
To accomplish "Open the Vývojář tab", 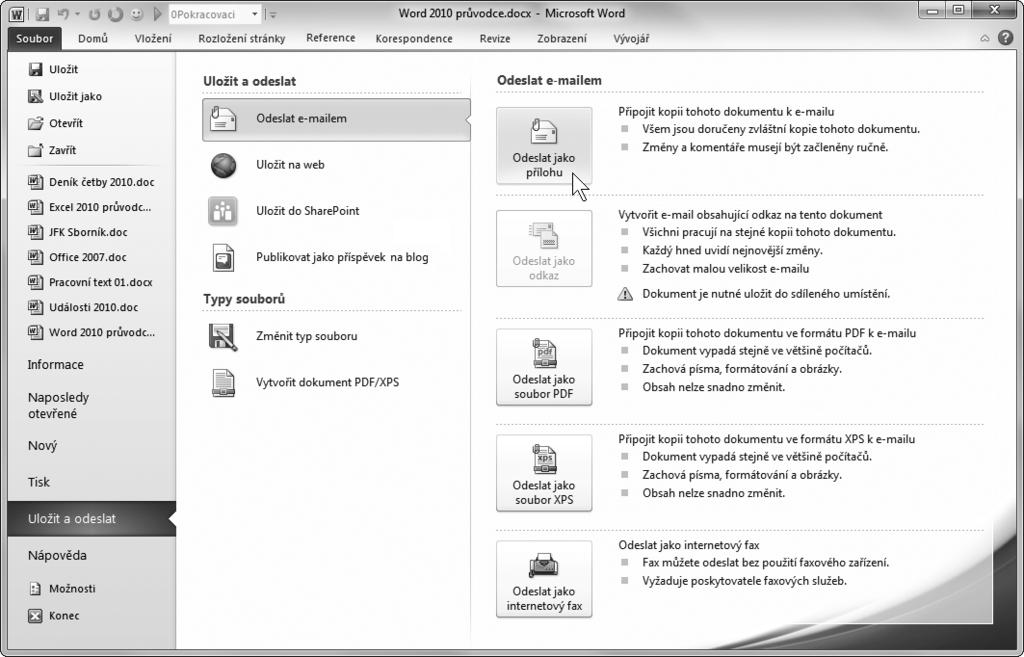I will pos(631,39).
